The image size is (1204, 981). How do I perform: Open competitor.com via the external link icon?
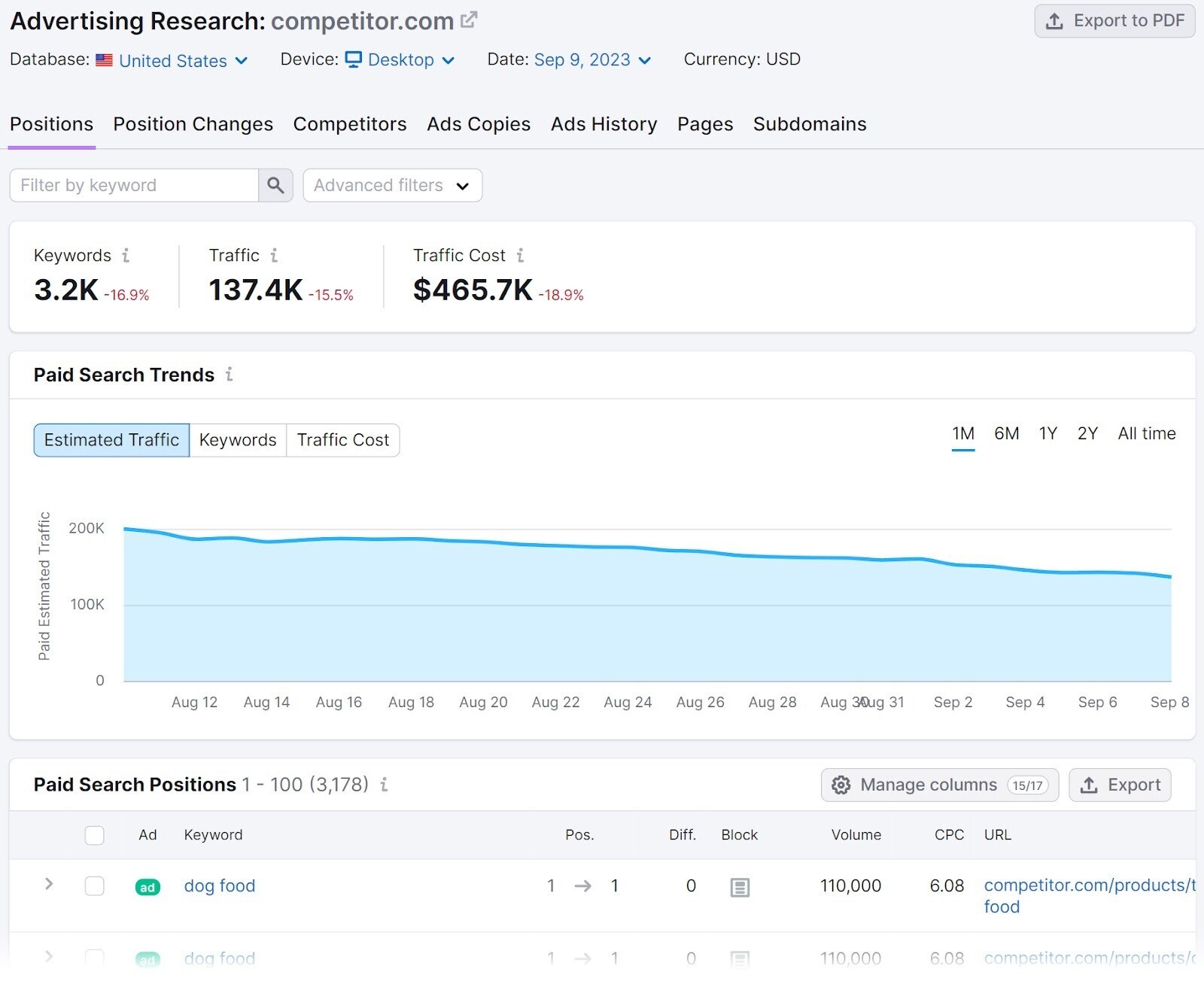468,18
